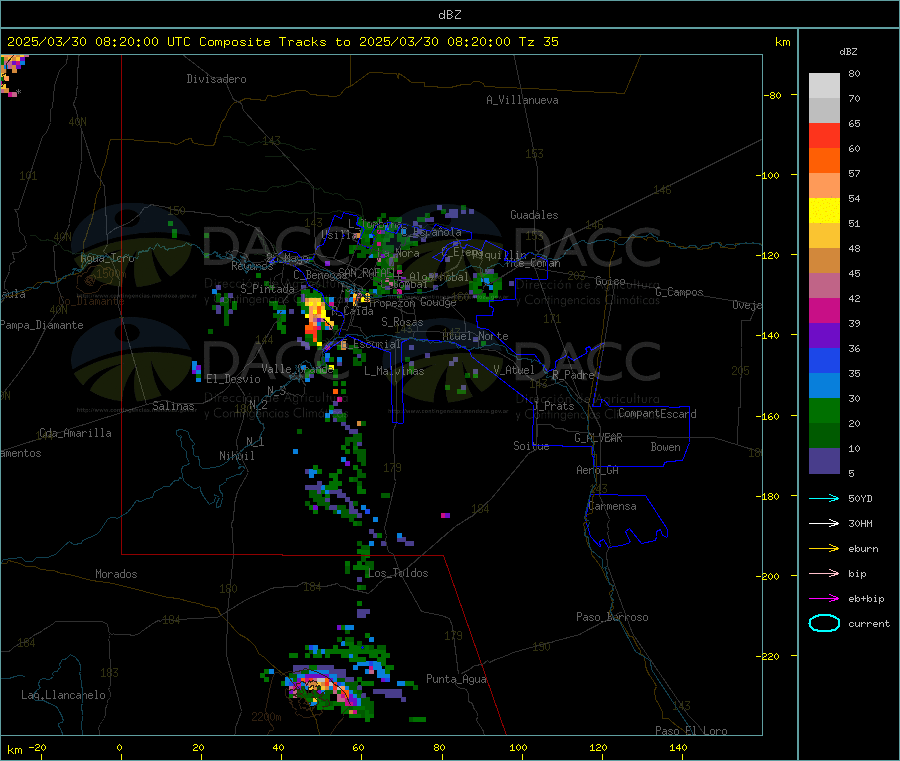This screenshot has height=761, width=900.
Task: Click the Los_Toldos map label
Action: click(x=398, y=573)
